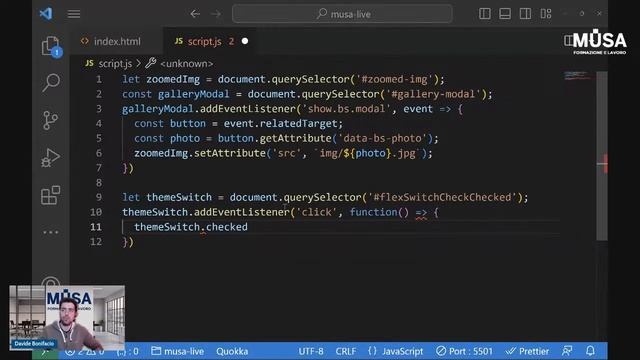The image size is (640, 360).
Task: Open the Explorer view
Action: 51,46
